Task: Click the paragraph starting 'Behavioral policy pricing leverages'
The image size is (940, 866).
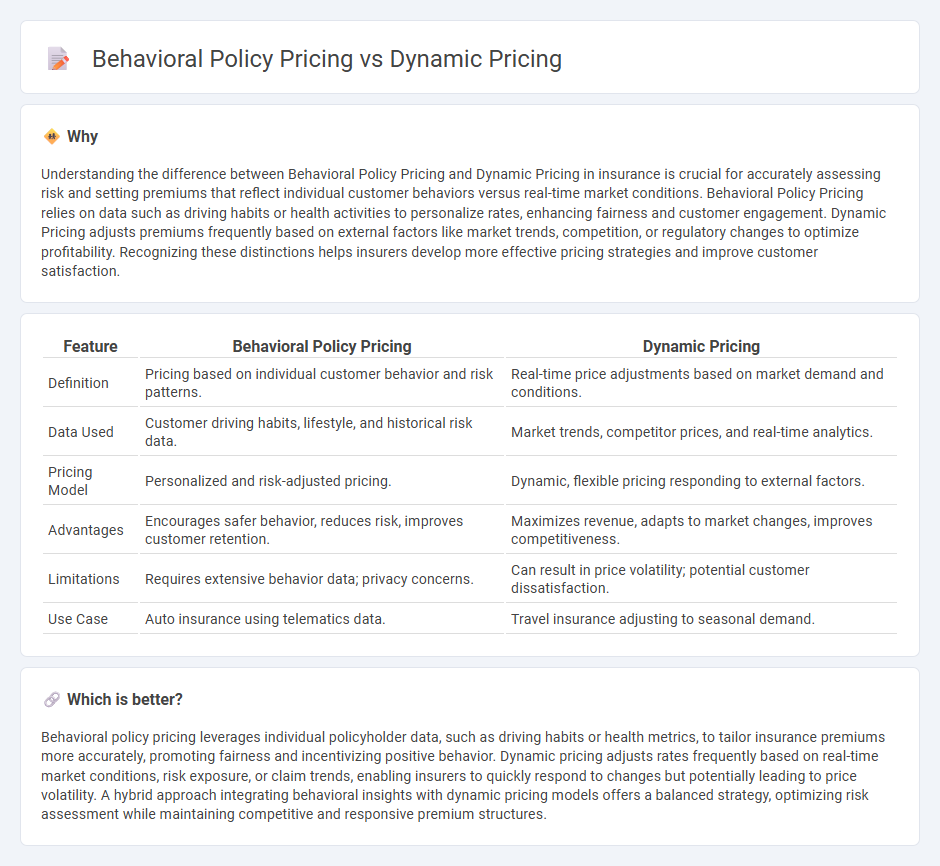Action: coord(463,776)
